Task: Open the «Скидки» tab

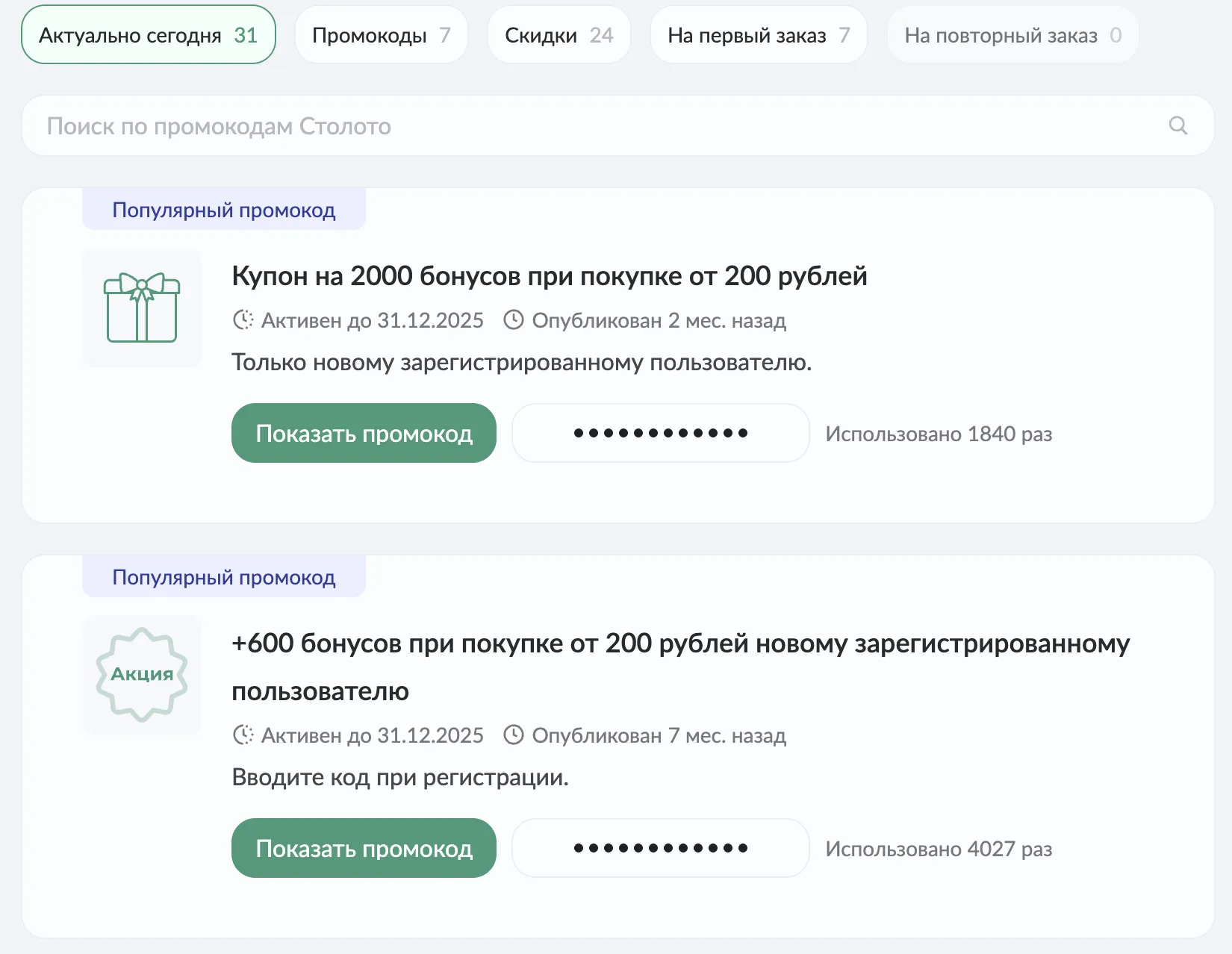Action: [x=559, y=34]
